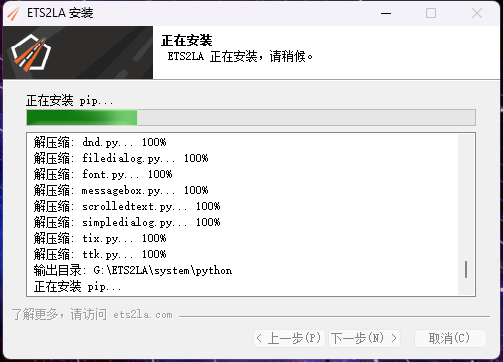Click the ETS2LA logo in header banner
The height and width of the screenshot is (362, 503).
point(31,53)
